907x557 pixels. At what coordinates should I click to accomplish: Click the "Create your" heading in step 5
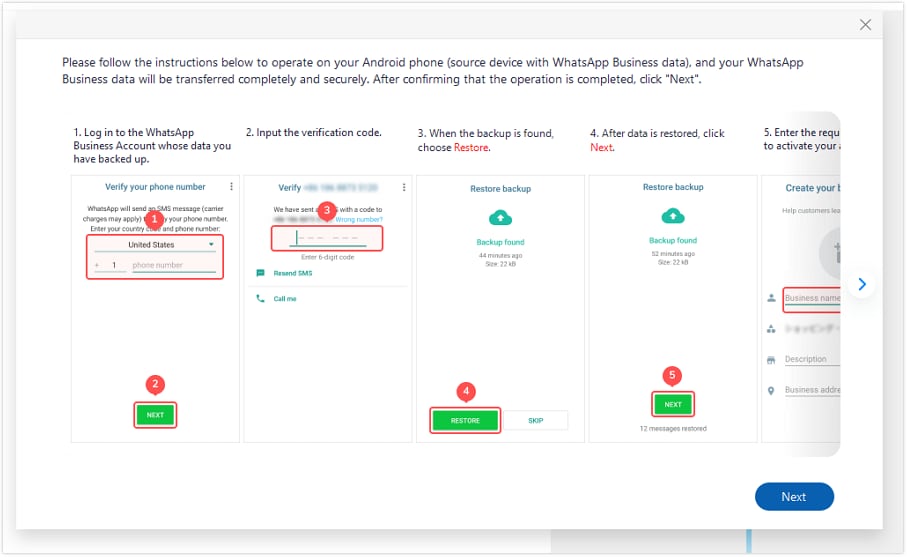pos(812,188)
